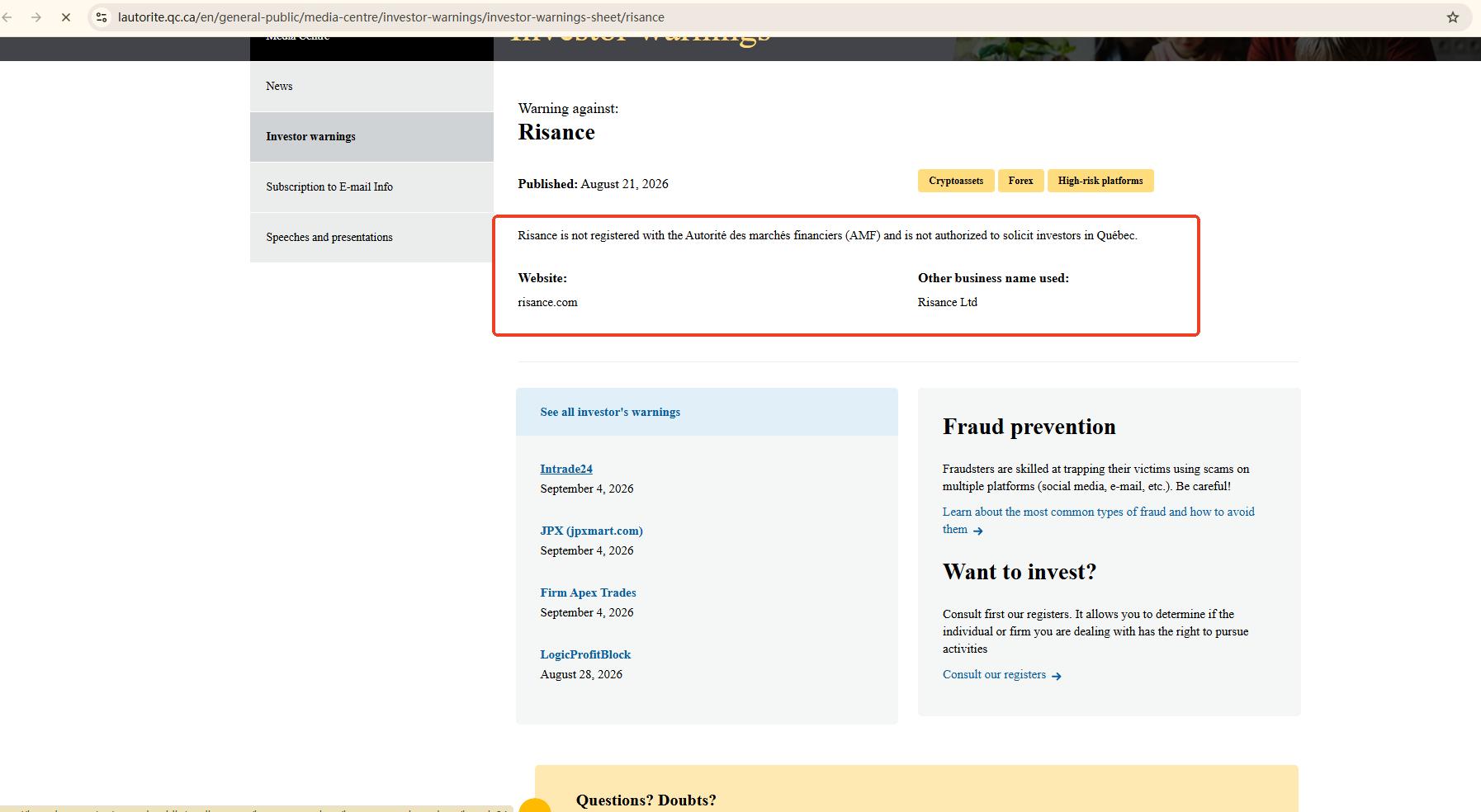The height and width of the screenshot is (812, 1481).
Task: Open the News sidebar item
Action: point(371,86)
